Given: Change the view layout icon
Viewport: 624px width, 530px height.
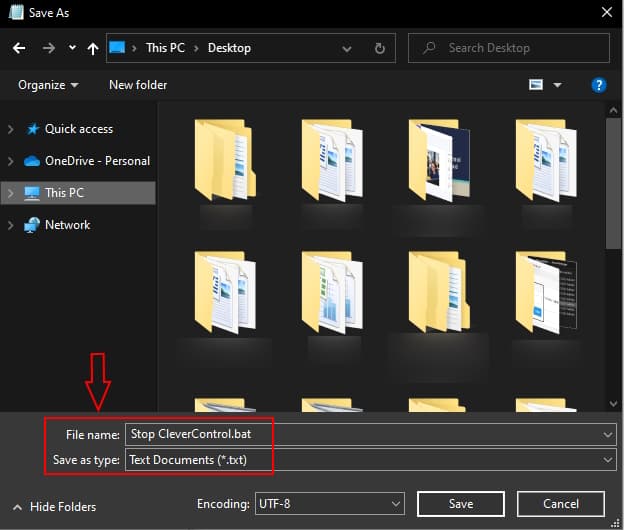Looking at the screenshot, I should [x=536, y=84].
